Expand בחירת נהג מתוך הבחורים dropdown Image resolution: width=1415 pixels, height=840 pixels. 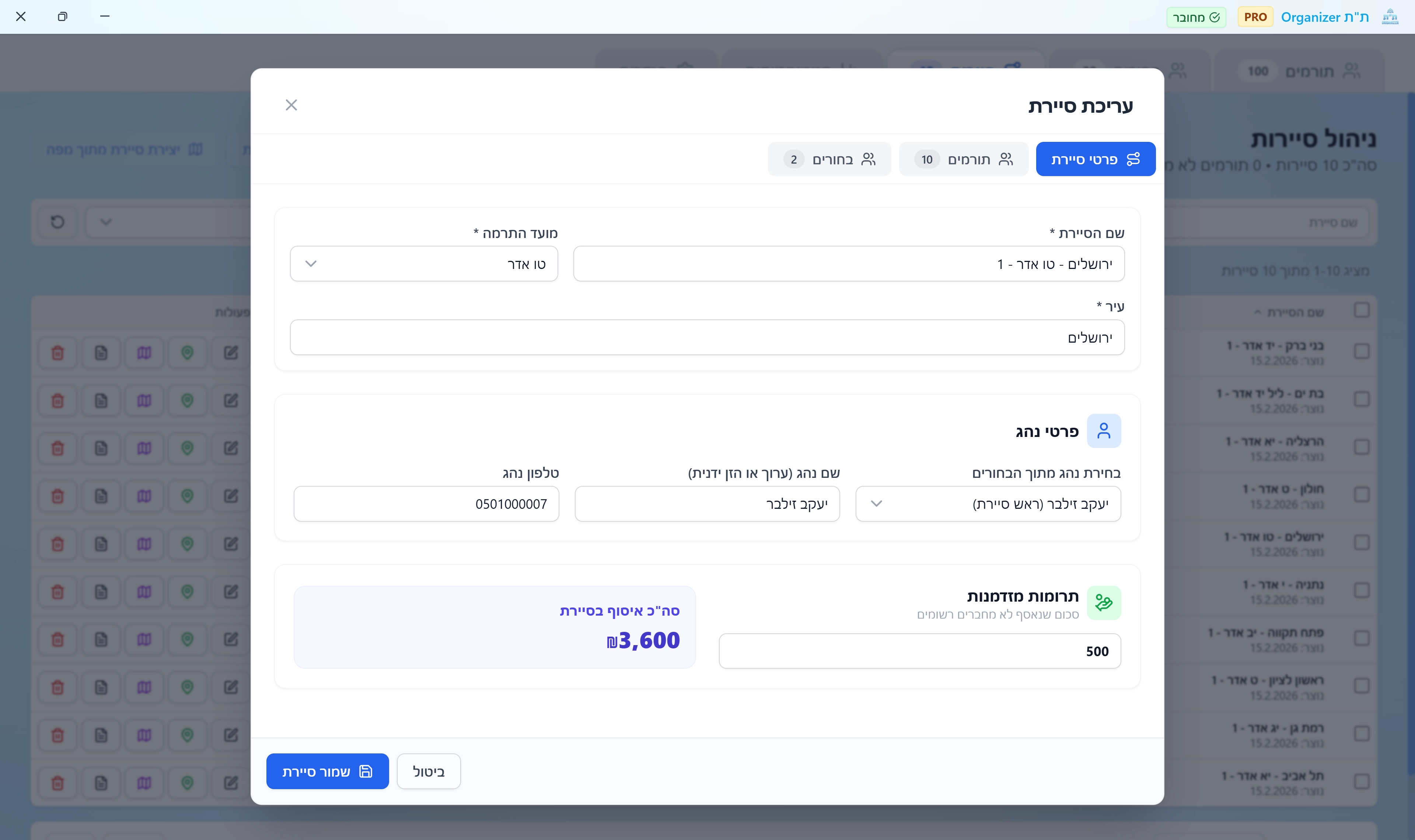988,503
